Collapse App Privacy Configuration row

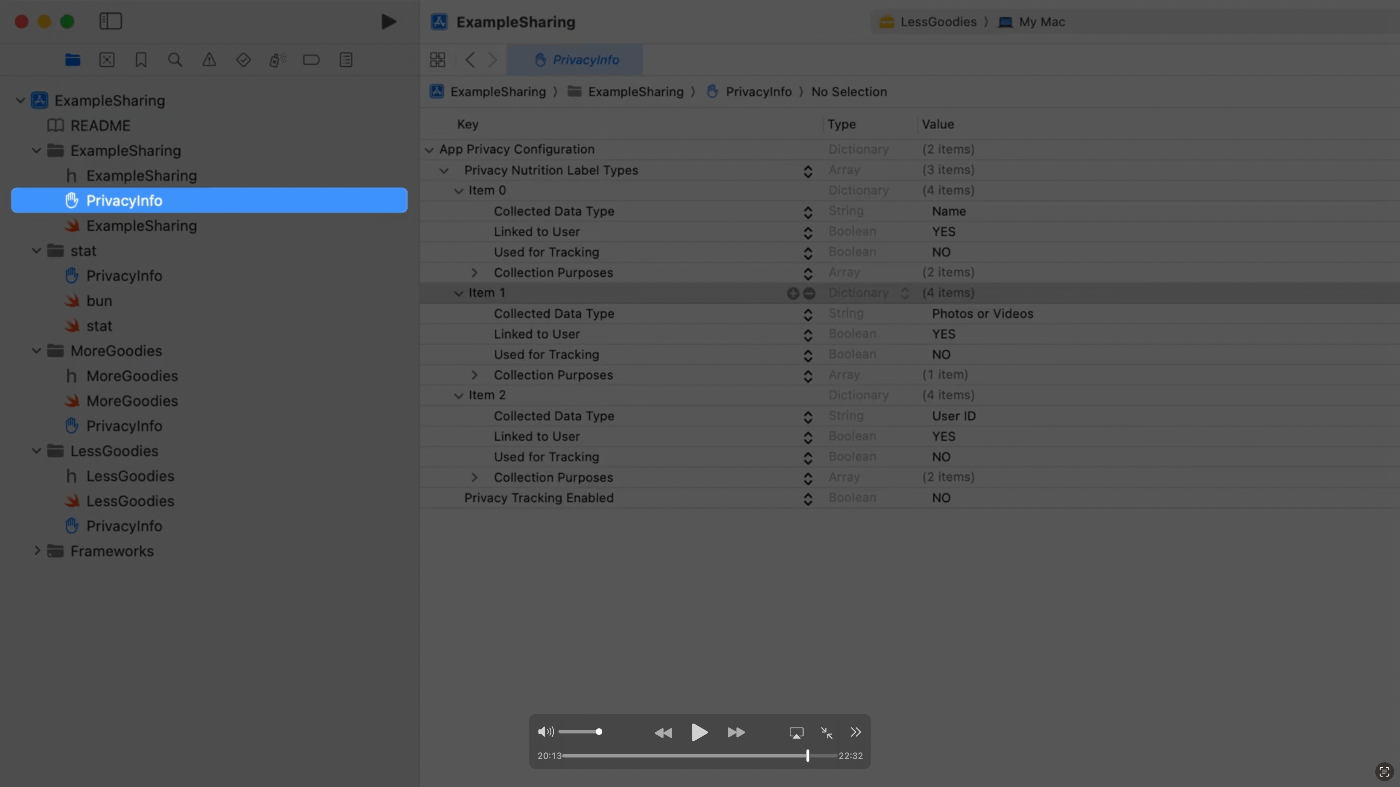pos(429,150)
